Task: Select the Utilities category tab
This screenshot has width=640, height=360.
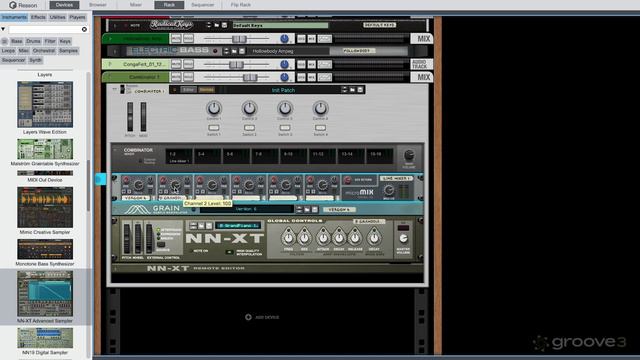Action: coord(57,17)
